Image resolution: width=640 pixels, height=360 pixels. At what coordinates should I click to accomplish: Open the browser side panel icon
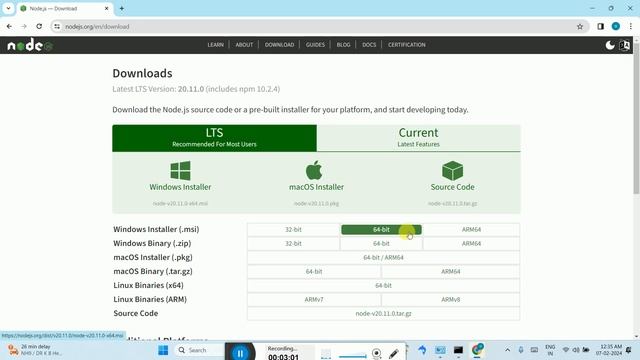click(x=600, y=27)
